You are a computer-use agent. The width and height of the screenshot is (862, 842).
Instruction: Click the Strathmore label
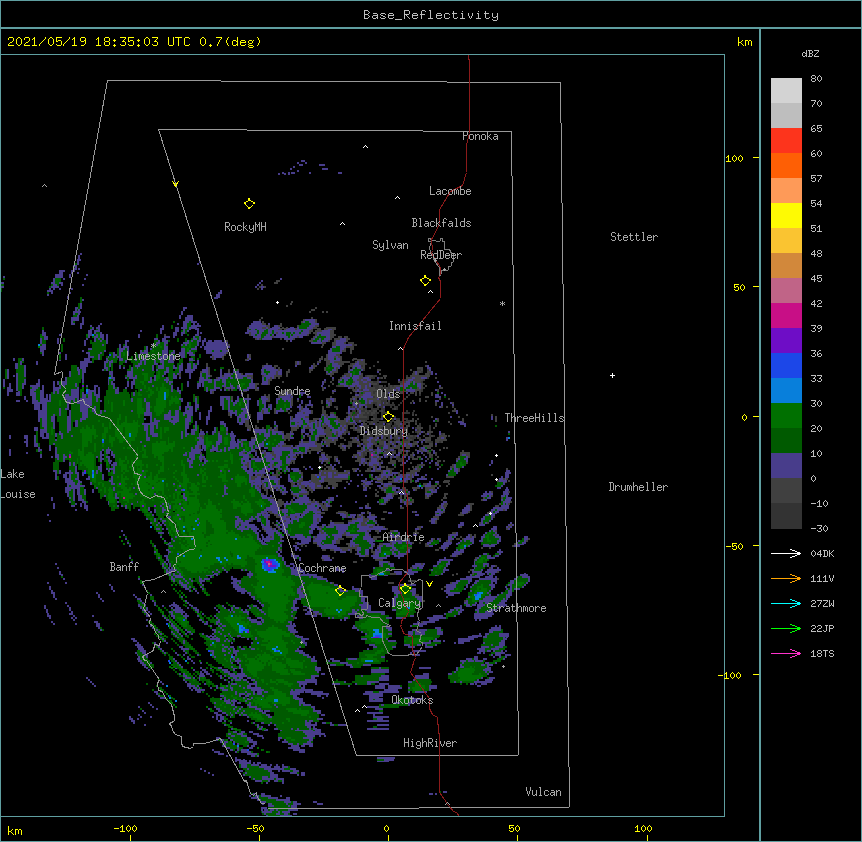(x=516, y=608)
